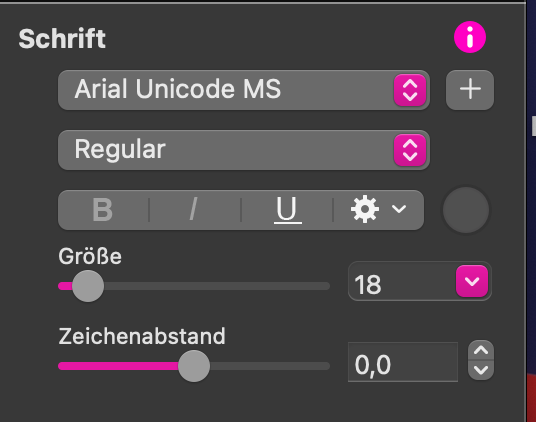
Task: Click the Schrift section heading
Action: tap(62, 39)
